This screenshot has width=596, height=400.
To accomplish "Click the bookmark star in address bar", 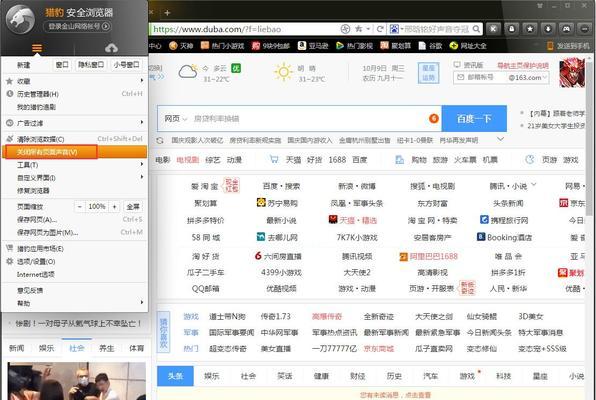I will pyautogui.click(x=358, y=29).
